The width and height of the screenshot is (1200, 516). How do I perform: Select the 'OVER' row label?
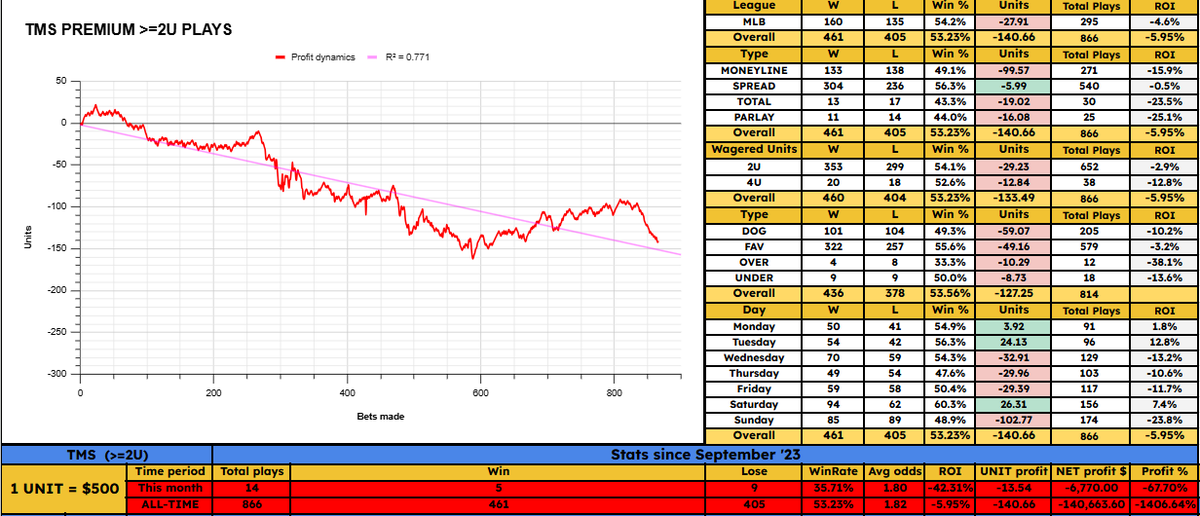(x=754, y=262)
